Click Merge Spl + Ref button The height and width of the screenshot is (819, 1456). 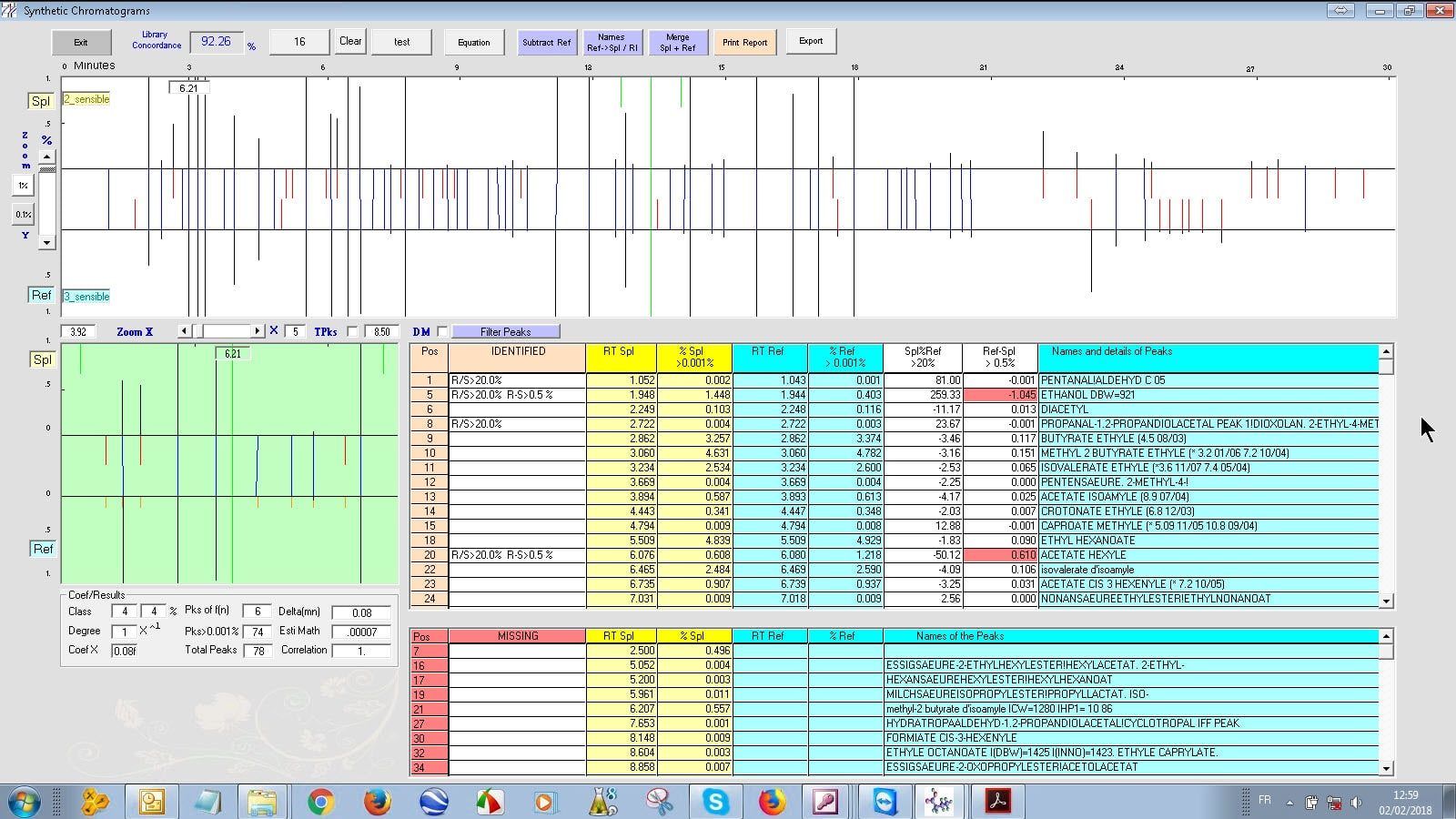(678, 42)
